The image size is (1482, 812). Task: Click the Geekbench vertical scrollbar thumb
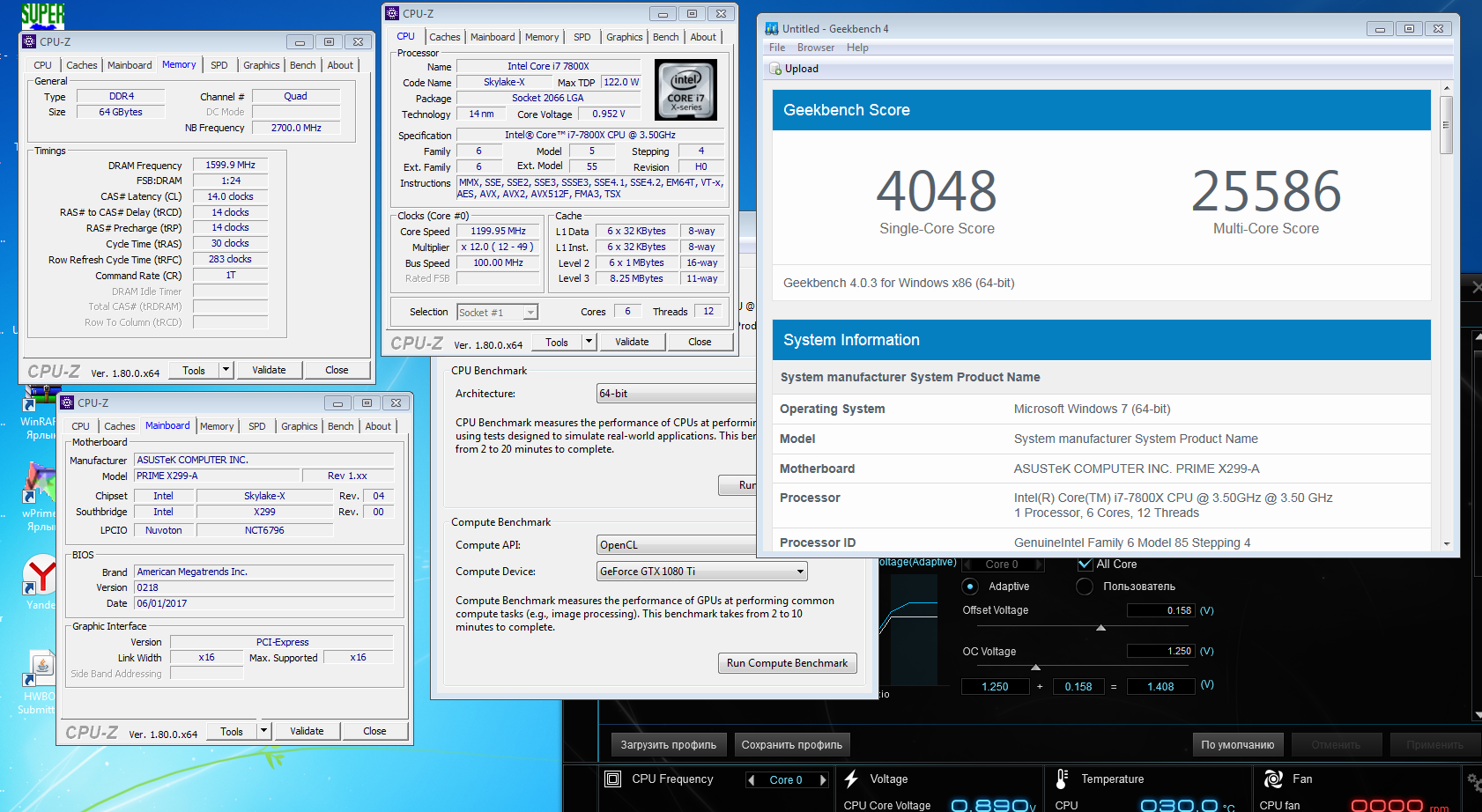coord(1446,124)
